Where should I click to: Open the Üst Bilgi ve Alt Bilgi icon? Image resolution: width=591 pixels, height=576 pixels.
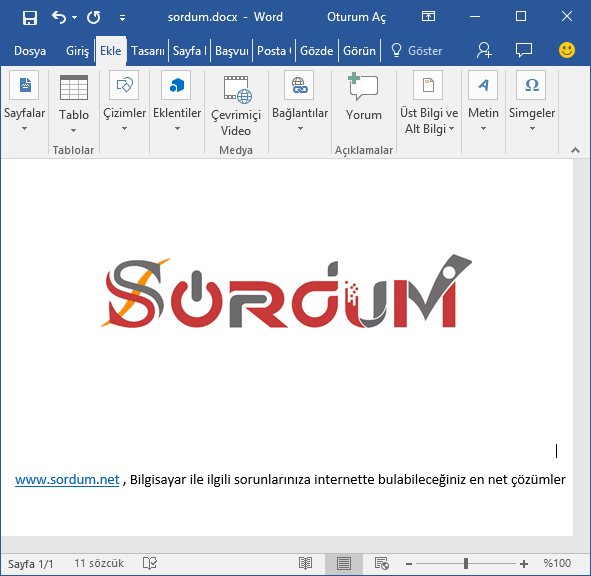click(428, 85)
